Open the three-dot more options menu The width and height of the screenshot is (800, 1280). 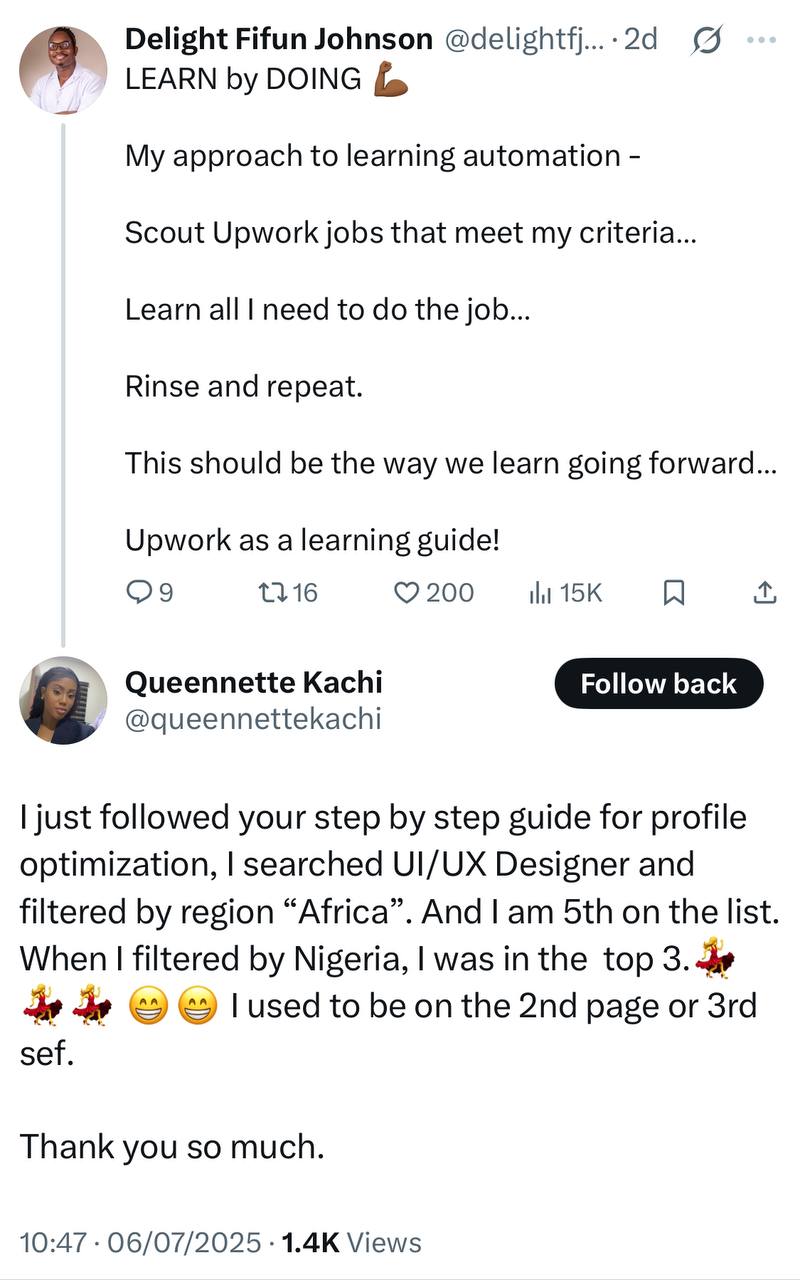point(762,40)
